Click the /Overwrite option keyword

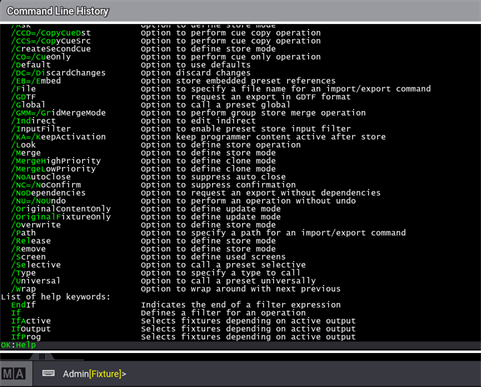point(36,225)
